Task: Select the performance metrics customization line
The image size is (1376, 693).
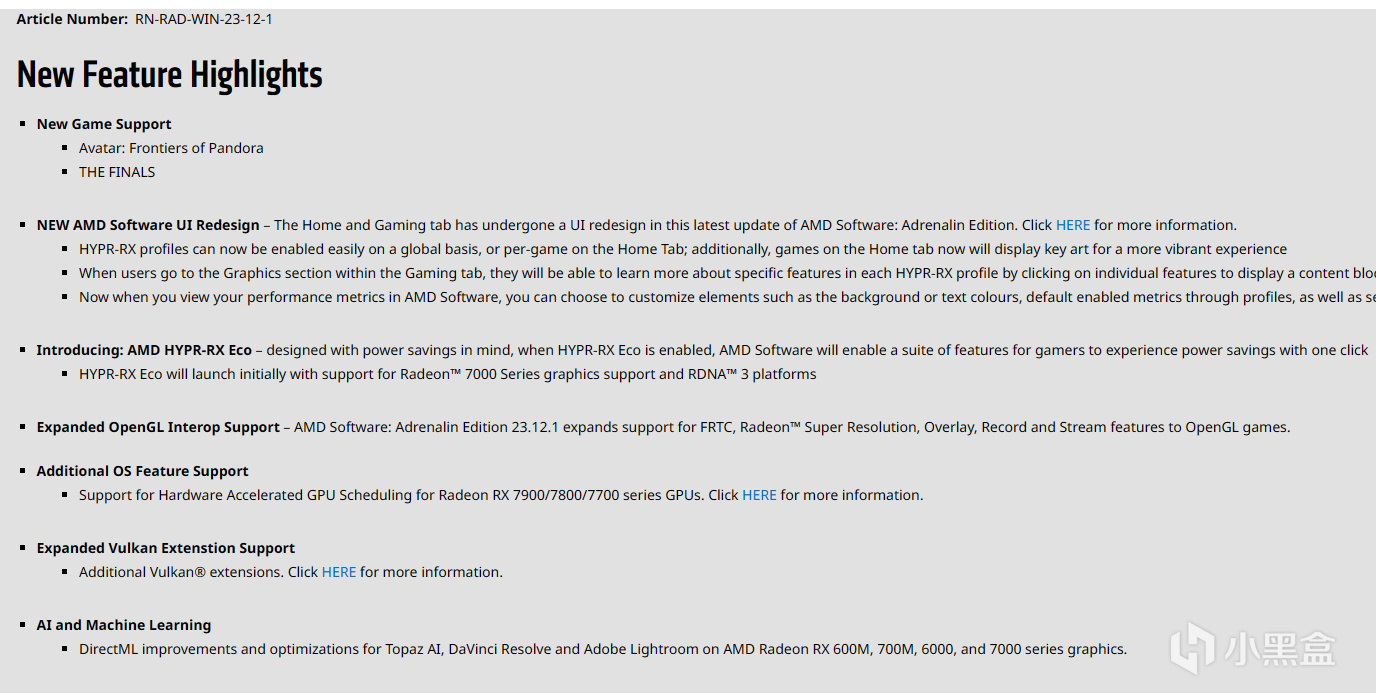Action: coord(727,297)
